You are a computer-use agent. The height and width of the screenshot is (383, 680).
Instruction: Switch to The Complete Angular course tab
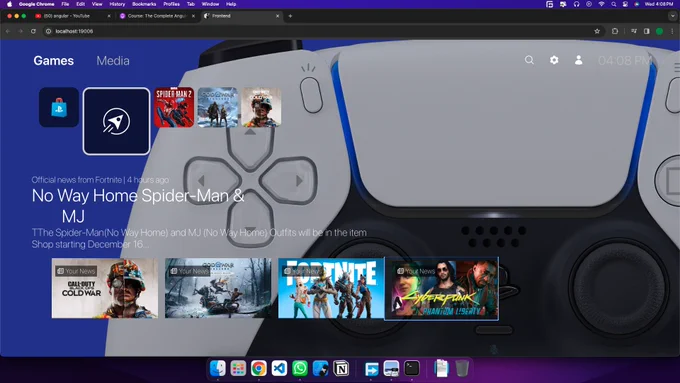pos(157,16)
